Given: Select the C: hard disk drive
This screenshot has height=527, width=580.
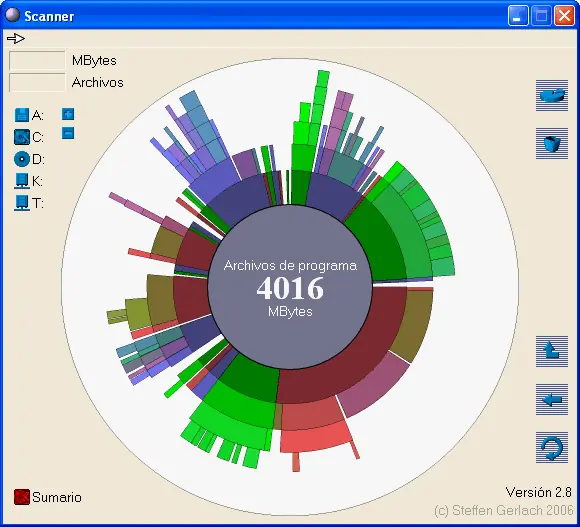Looking at the screenshot, I should tap(22, 137).
